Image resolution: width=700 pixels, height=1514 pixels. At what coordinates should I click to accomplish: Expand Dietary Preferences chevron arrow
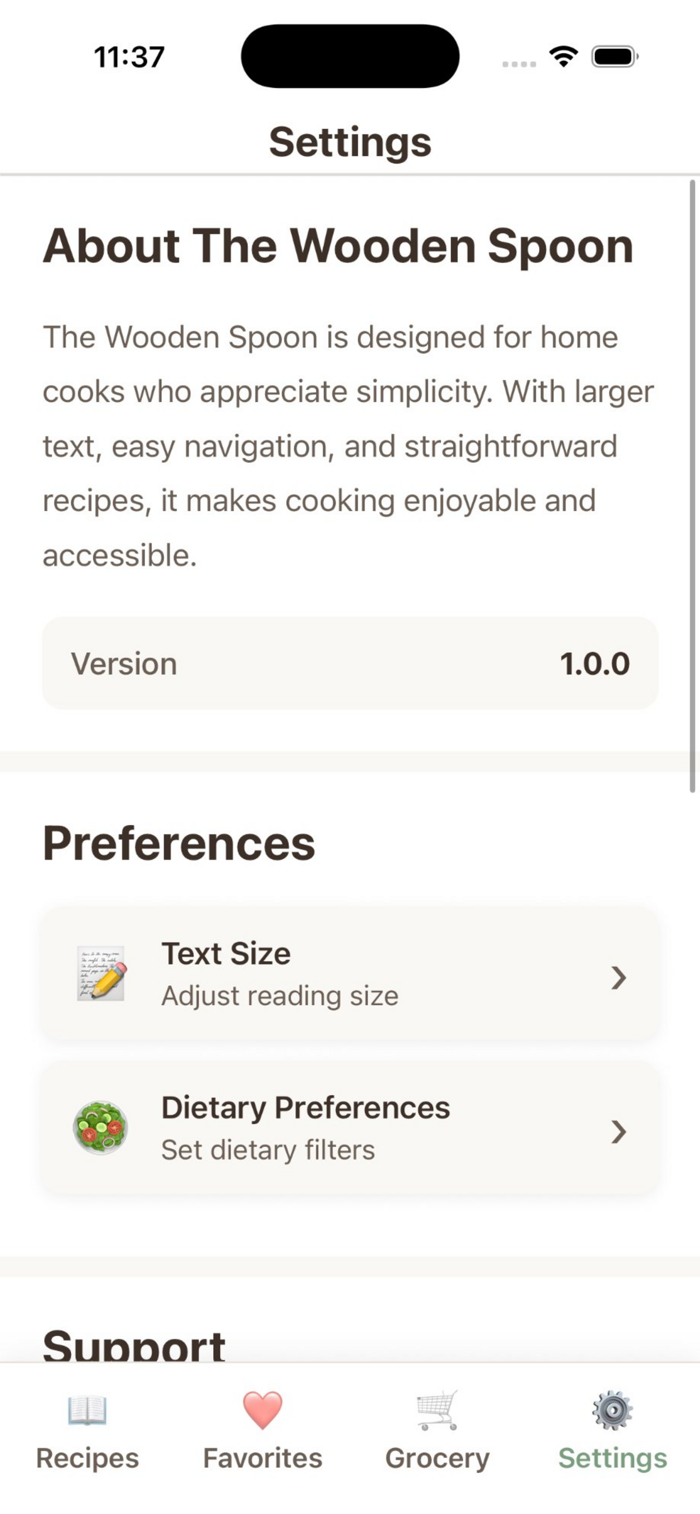tap(619, 1131)
